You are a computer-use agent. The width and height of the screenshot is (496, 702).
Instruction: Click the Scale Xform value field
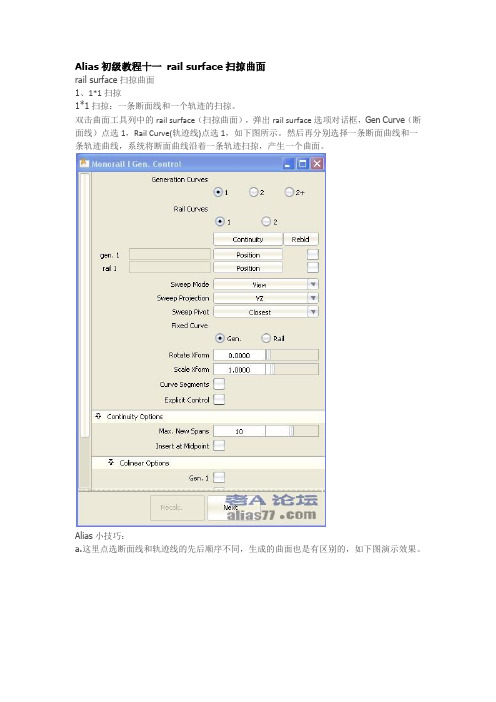[239, 369]
